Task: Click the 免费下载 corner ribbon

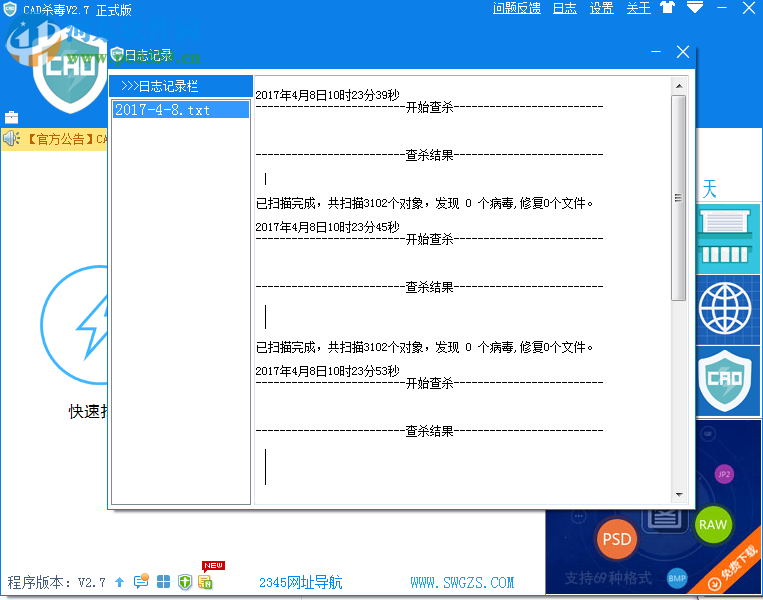Action: (734, 569)
